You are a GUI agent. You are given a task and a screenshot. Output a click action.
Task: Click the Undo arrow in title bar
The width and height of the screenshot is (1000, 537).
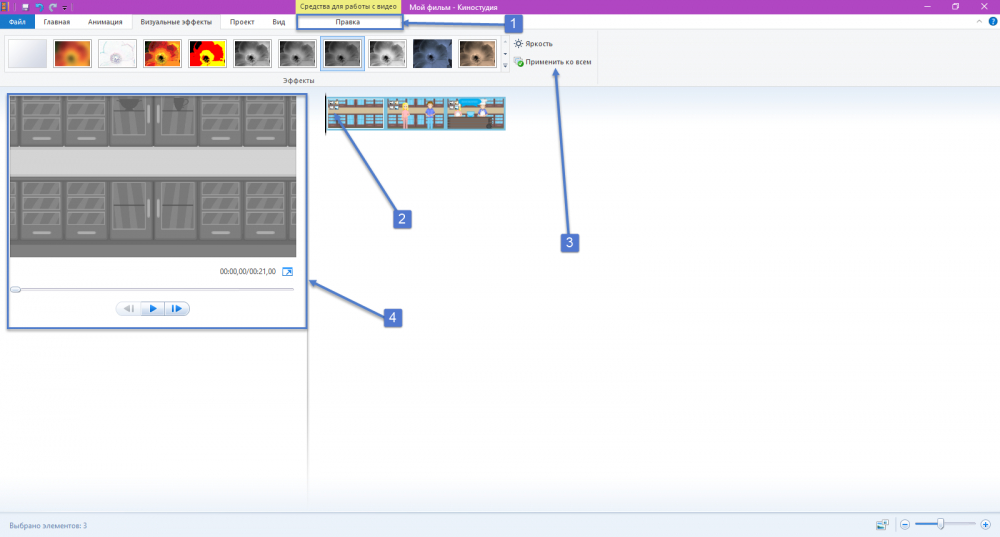pos(38,6)
